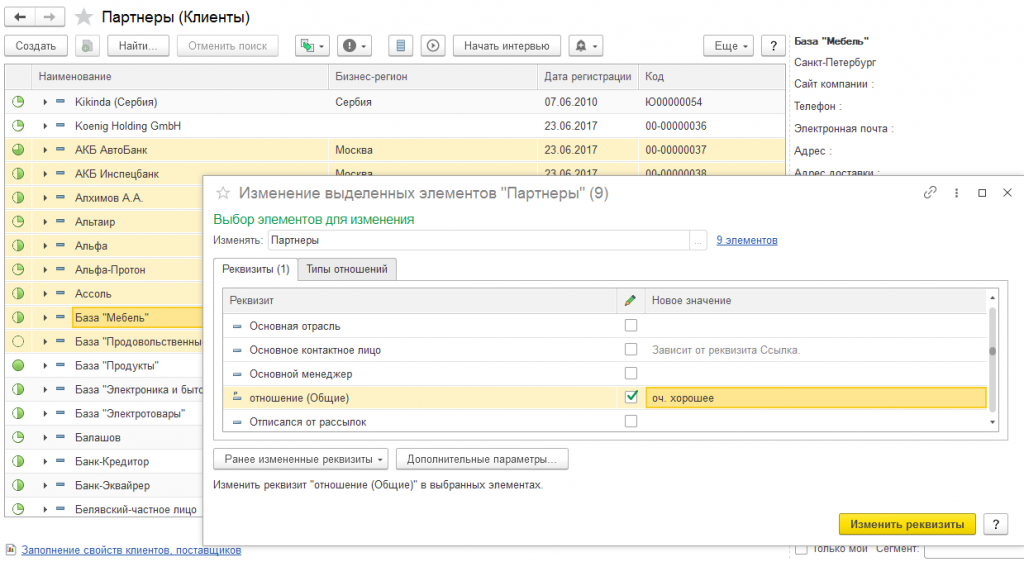Open Ранее измененные реквизиты dropdown
The image size is (1024, 581).
301,459
